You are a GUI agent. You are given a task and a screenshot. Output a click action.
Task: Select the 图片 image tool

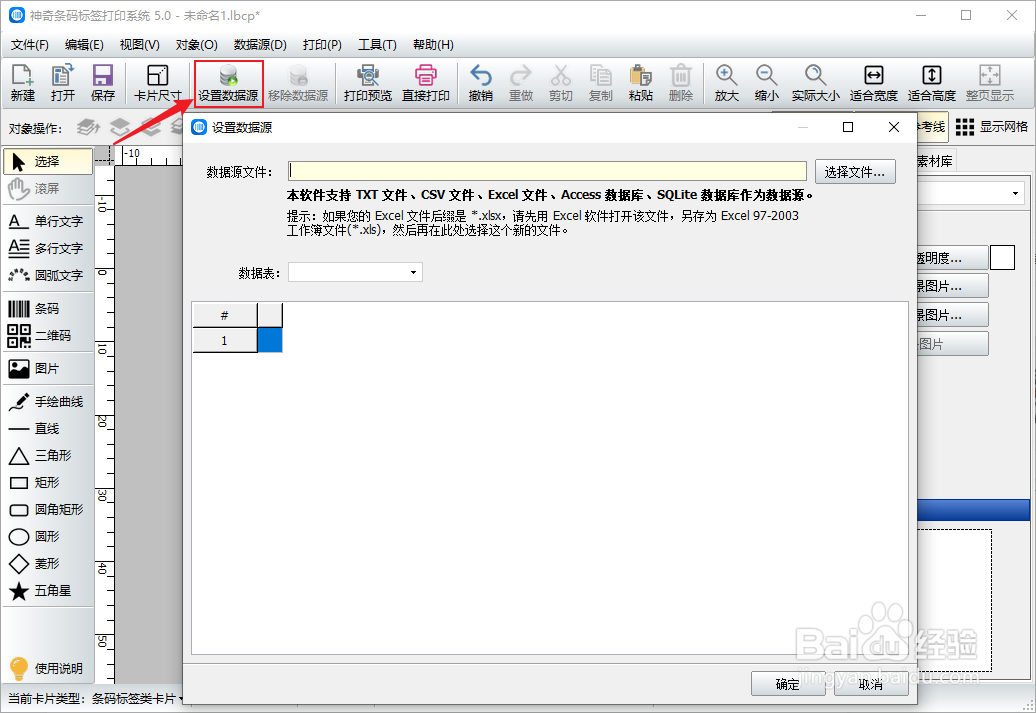click(48, 369)
